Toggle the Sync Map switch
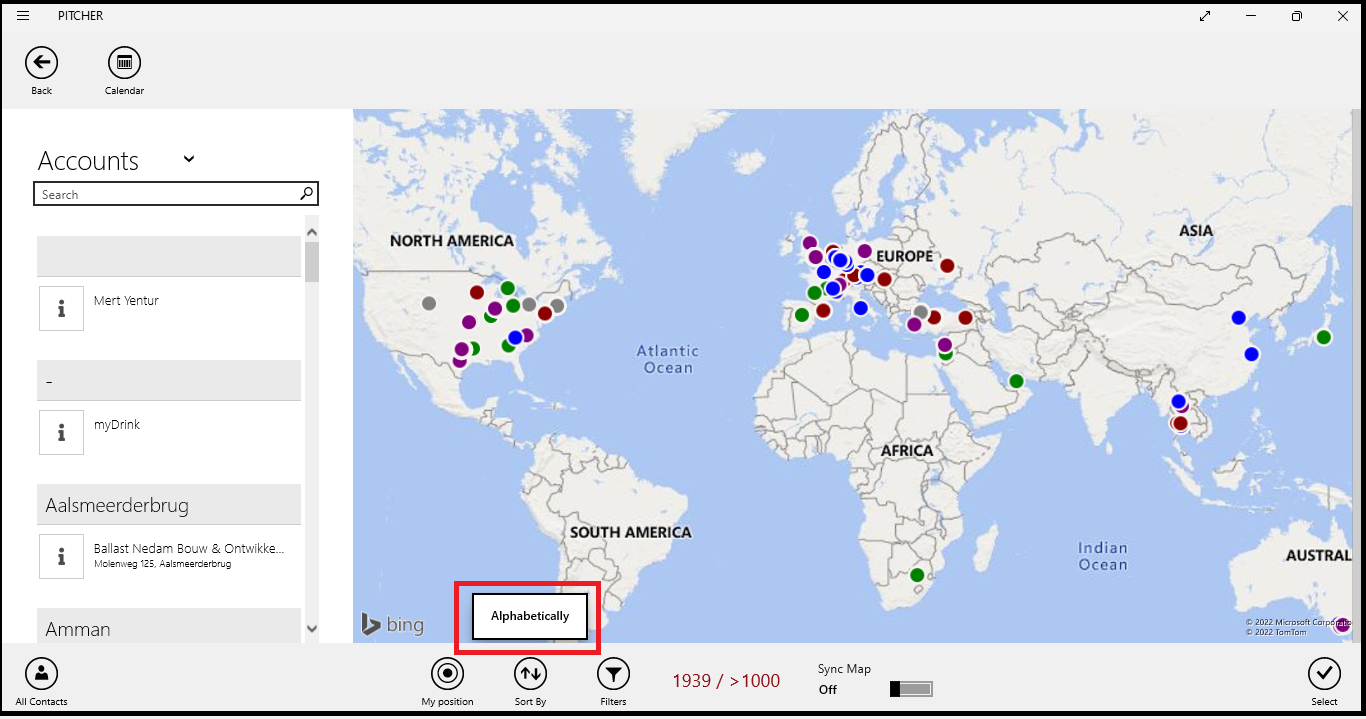This screenshot has height=719, width=1366. (911, 689)
